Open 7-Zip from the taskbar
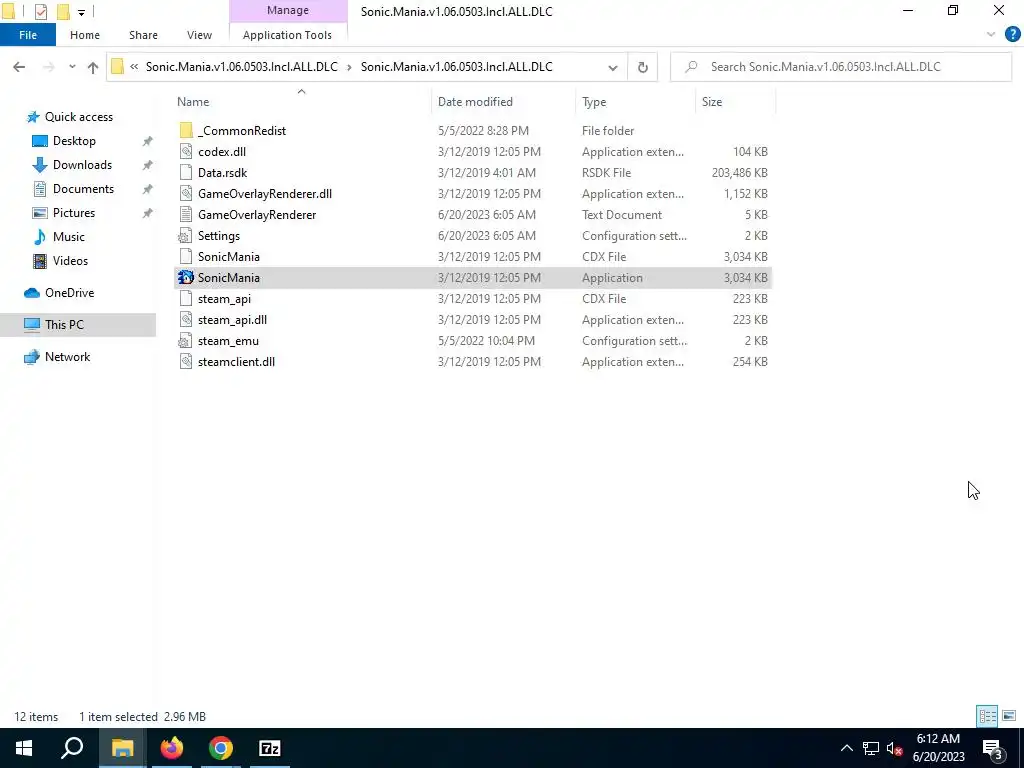1024x768 pixels. 270,748
